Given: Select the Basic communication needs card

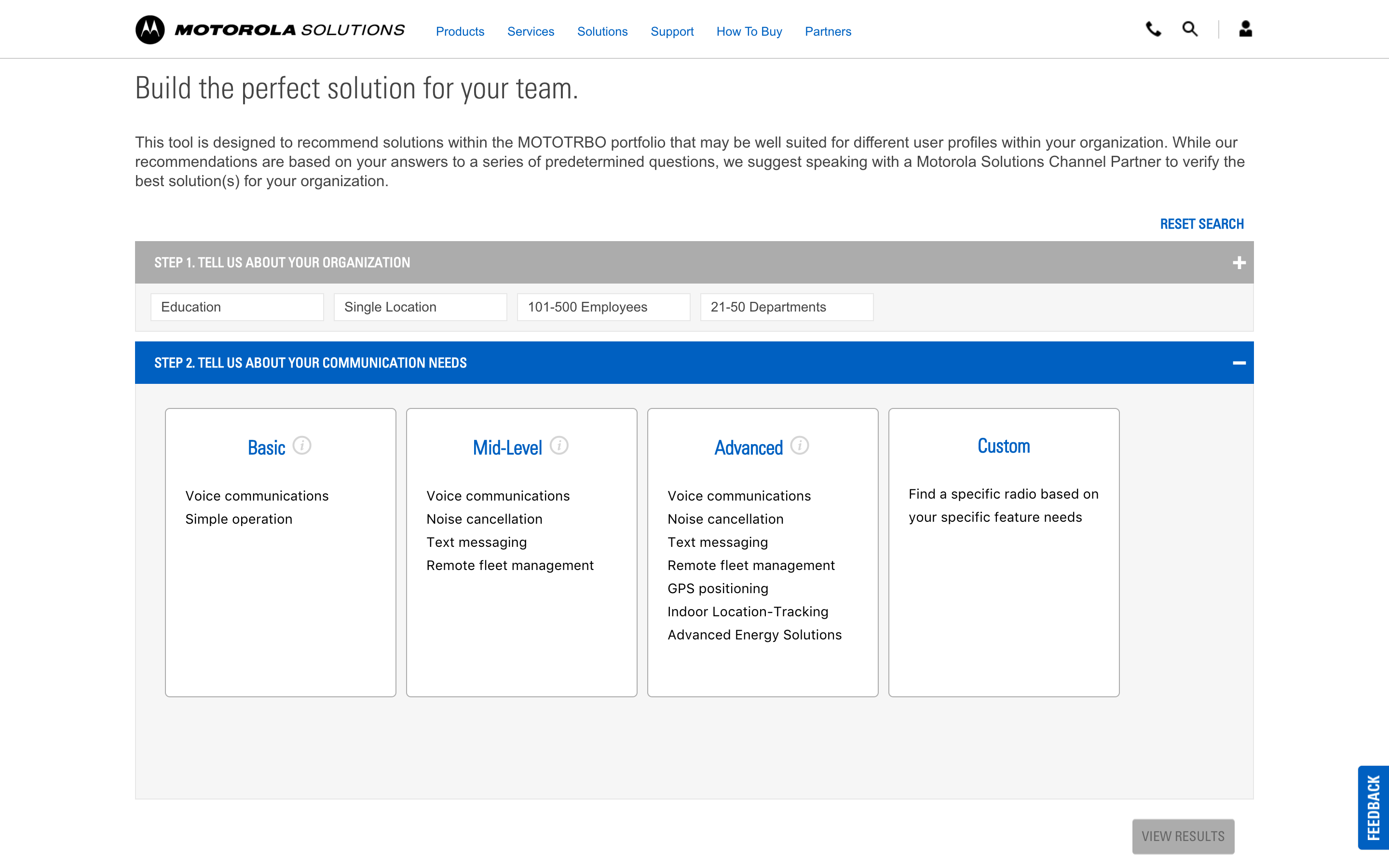Looking at the screenshot, I should coord(280,552).
